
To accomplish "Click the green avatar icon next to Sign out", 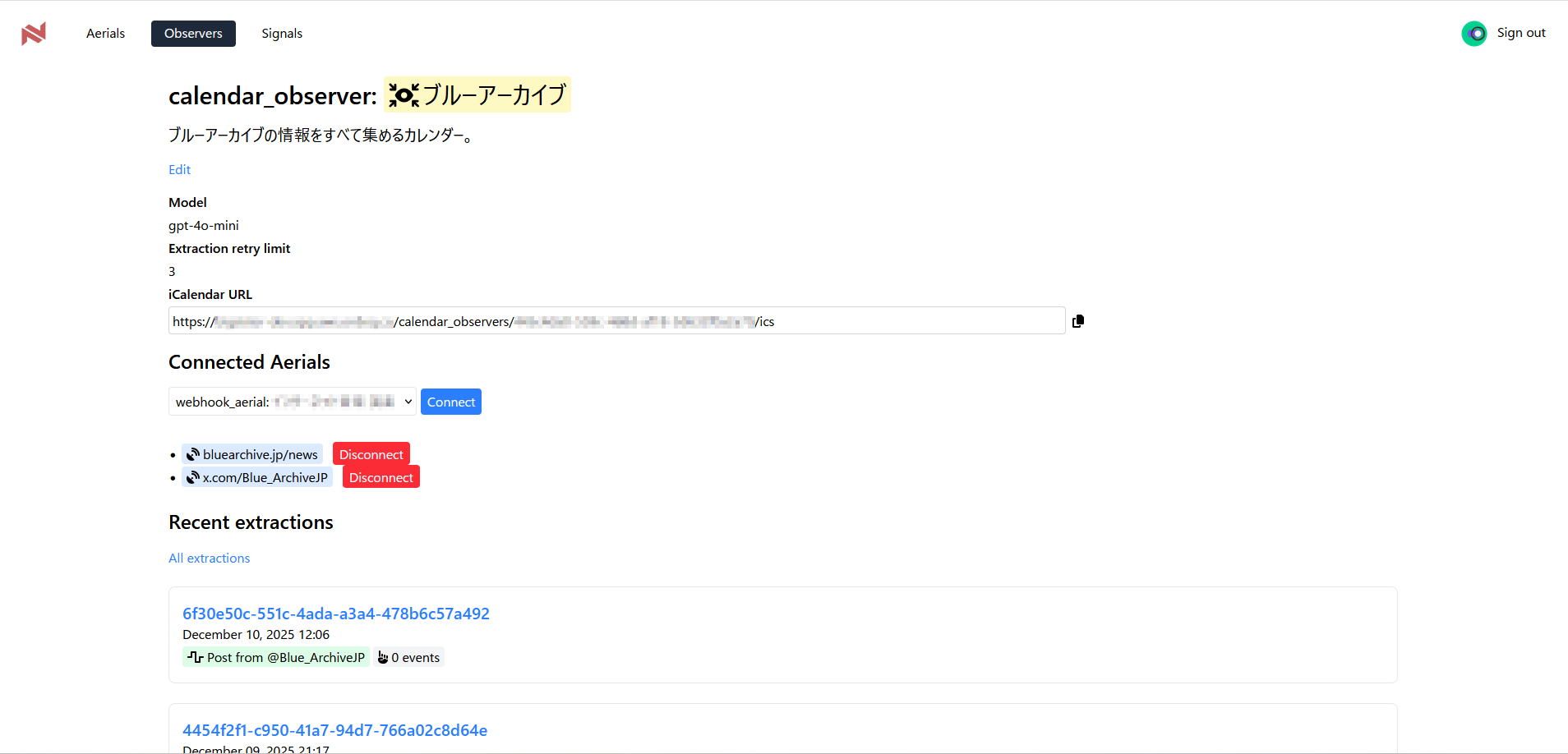I will (x=1476, y=34).
